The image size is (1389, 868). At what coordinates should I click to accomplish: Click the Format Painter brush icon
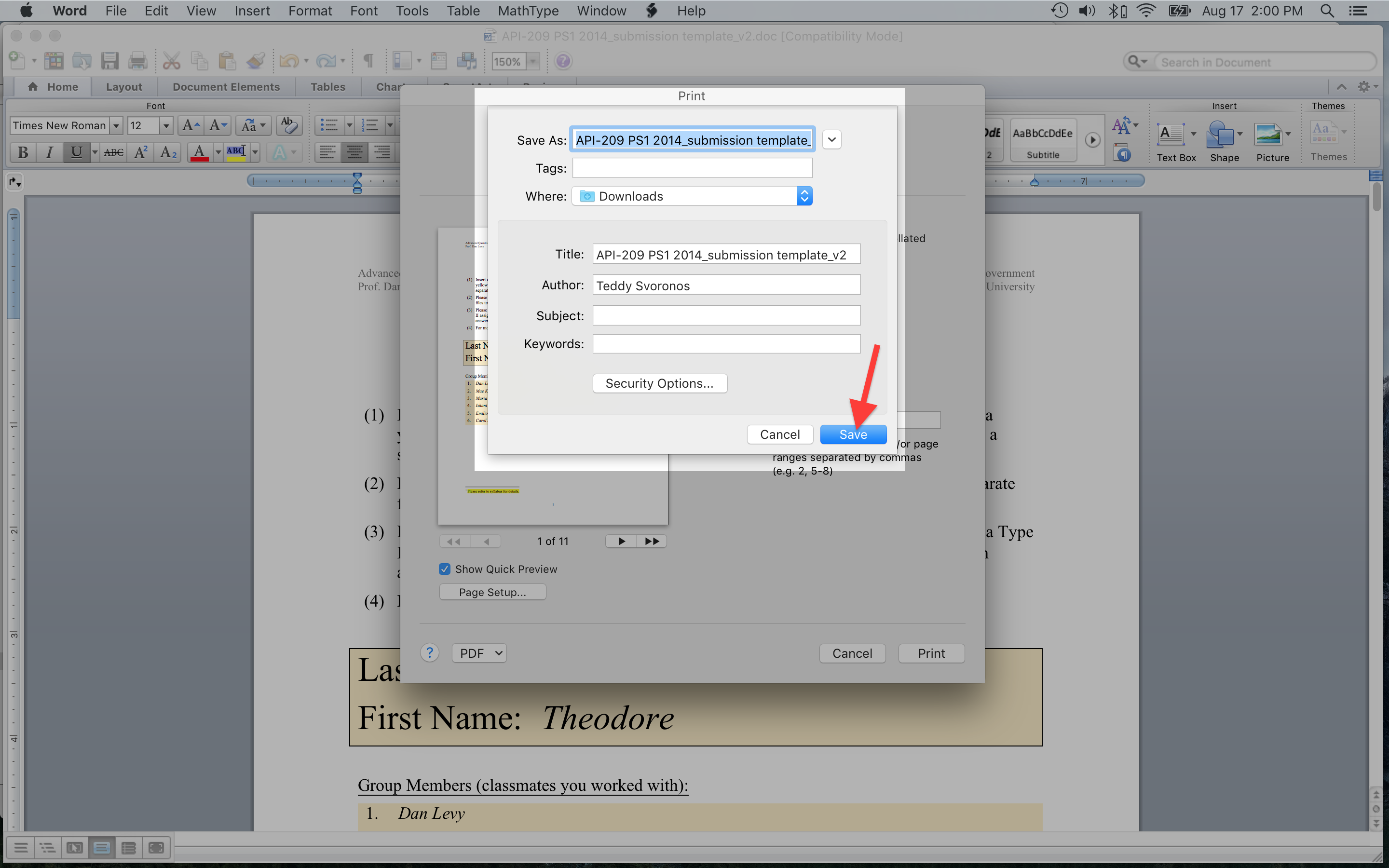pyautogui.click(x=256, y=61)
